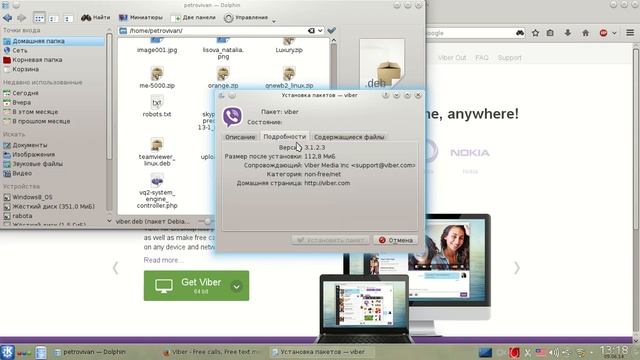Open Найти search in Dolphin
The width and height of the screenshot is (640, 360).
(96, 18)
